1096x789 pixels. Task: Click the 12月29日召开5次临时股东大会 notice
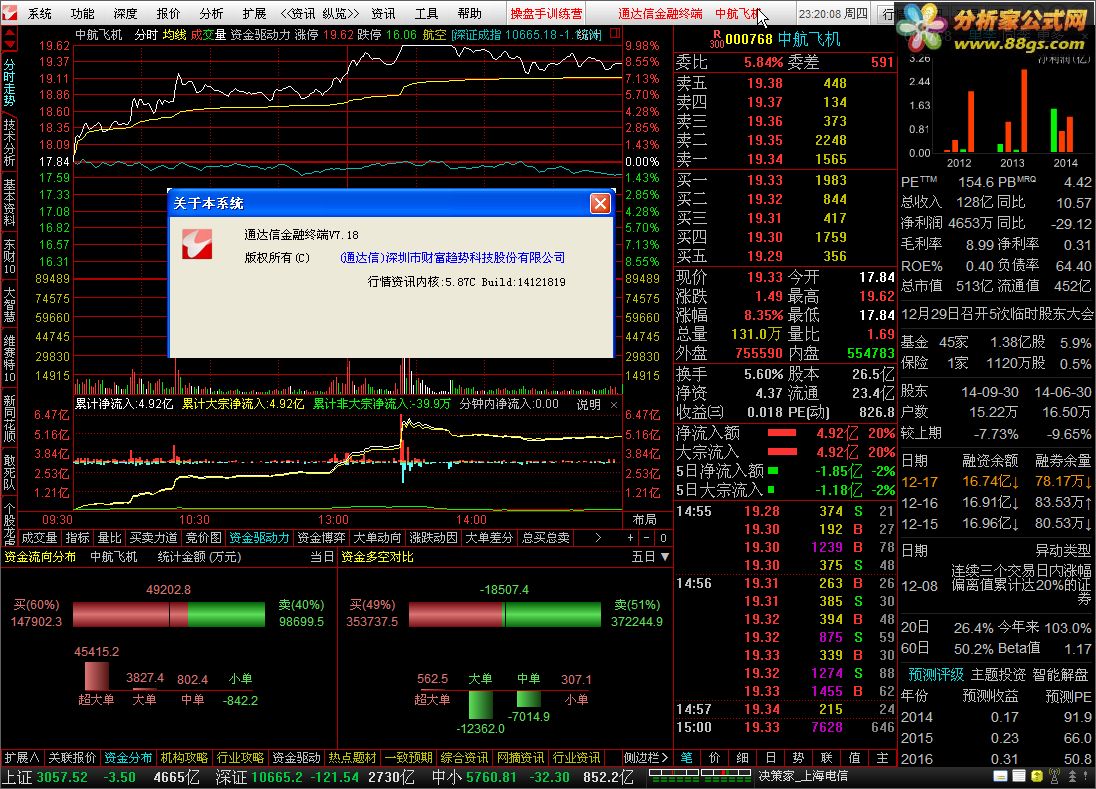[997, 314]
